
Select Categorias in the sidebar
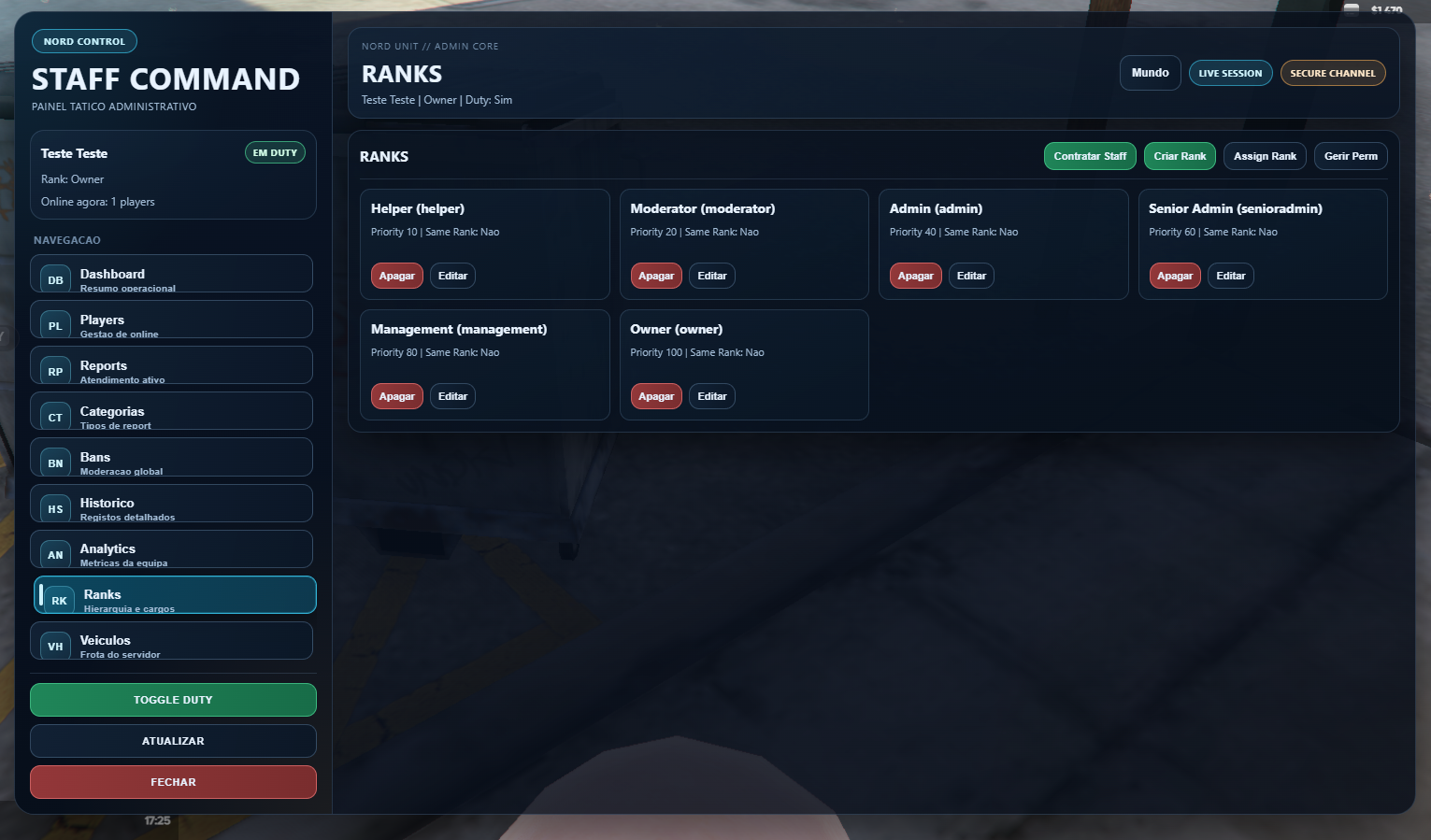point(171,411)
